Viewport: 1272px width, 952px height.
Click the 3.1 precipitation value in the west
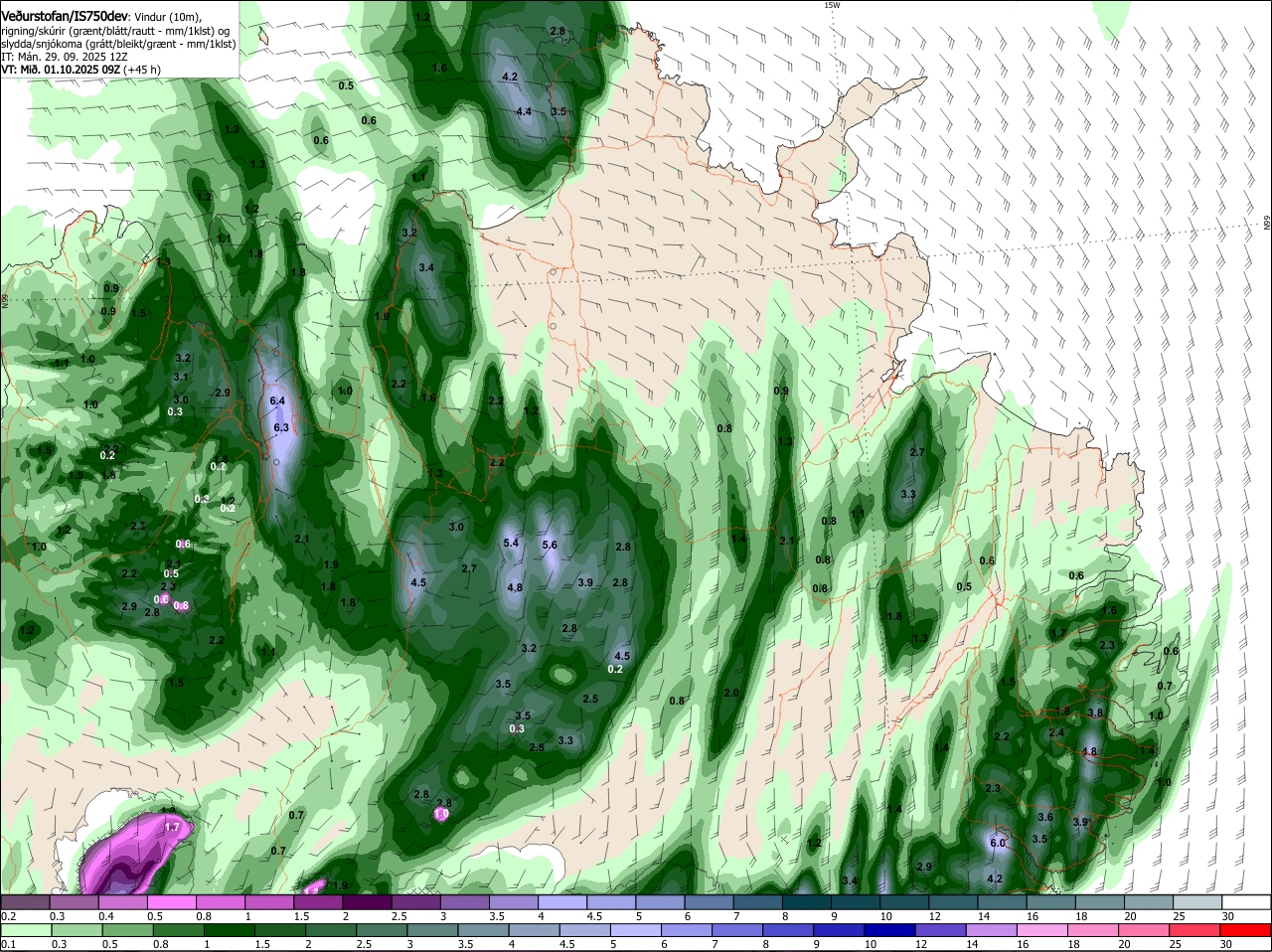(181, 377)
